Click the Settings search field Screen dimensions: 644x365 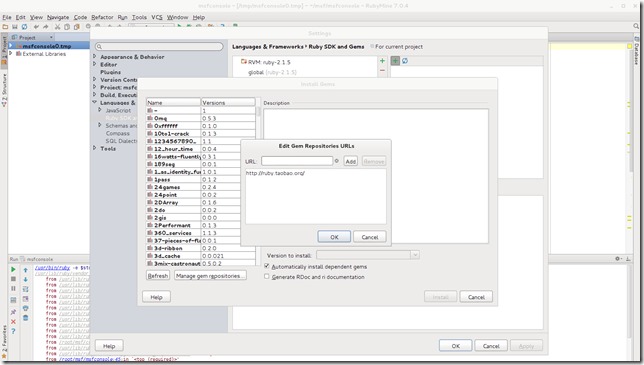click(159, 46)
